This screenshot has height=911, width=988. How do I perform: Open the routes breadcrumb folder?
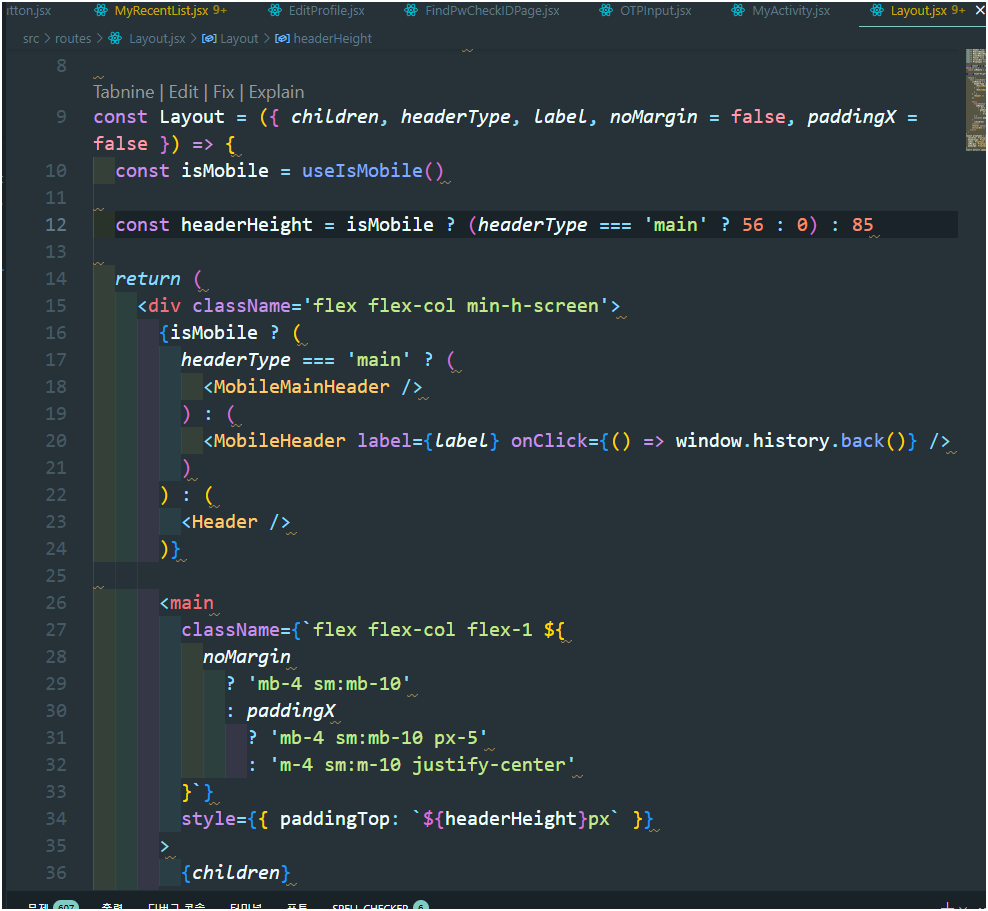[73, 39]
